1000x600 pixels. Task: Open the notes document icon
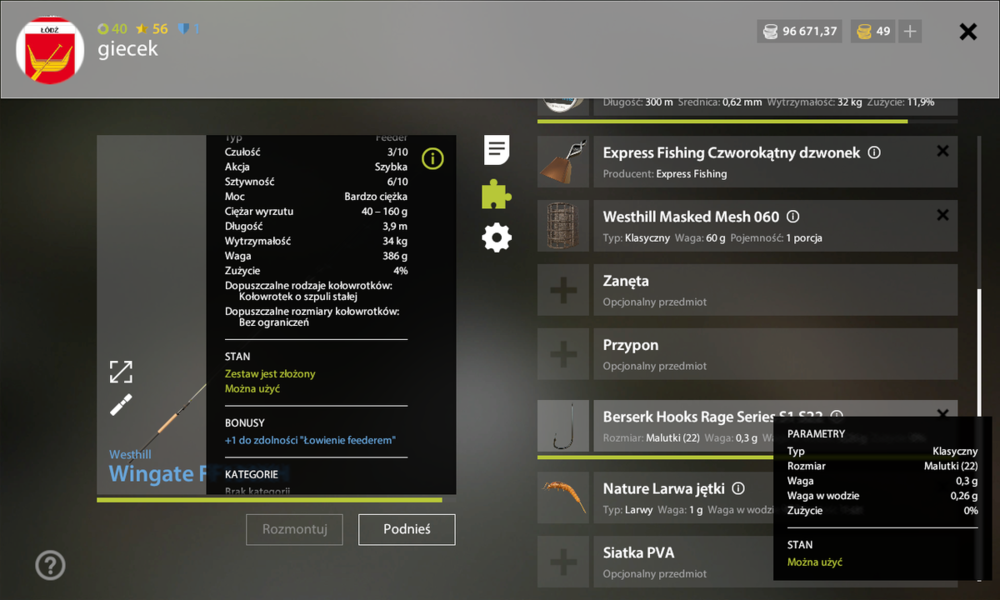tap(496, 150)
